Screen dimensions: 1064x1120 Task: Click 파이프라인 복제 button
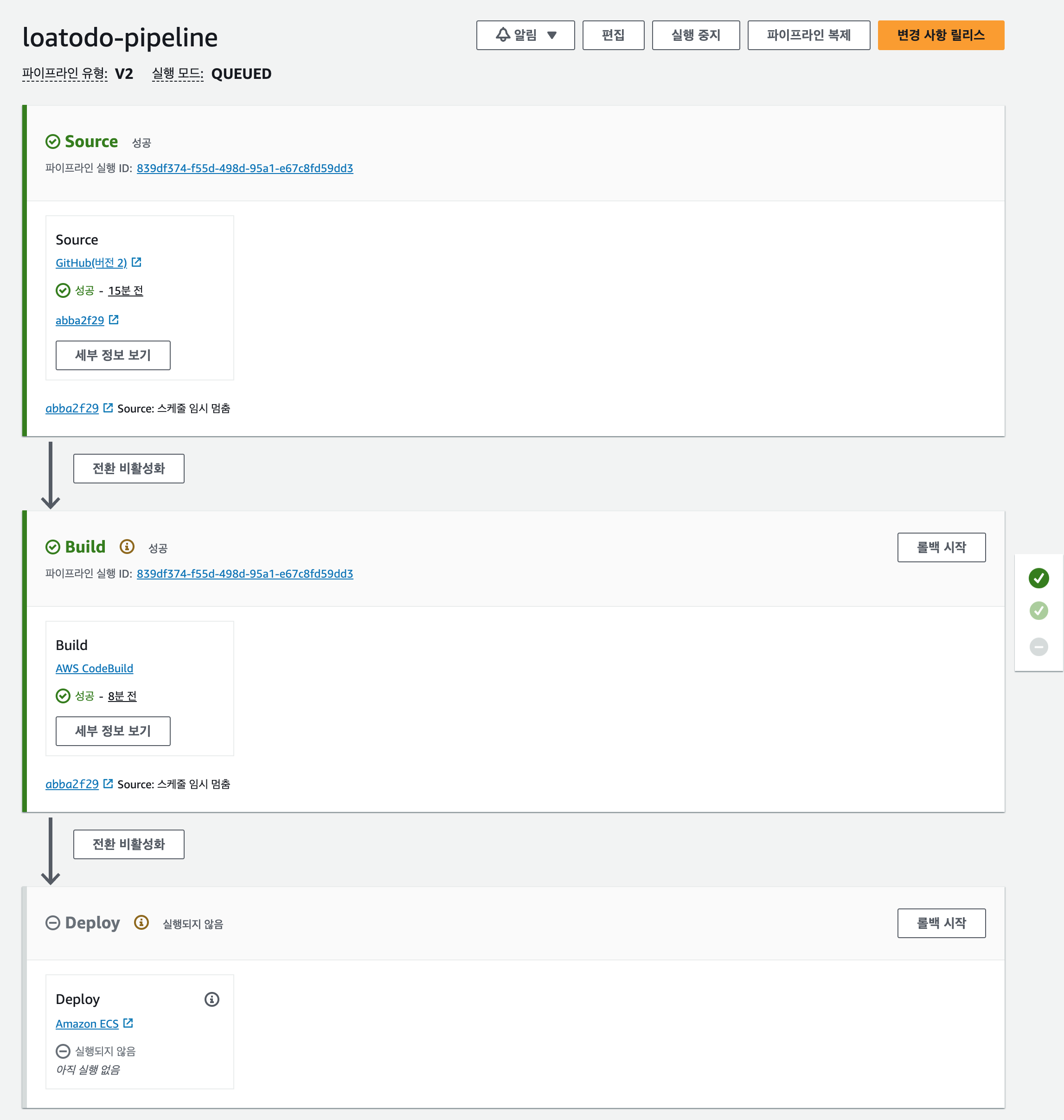click(x=808, y=35)
